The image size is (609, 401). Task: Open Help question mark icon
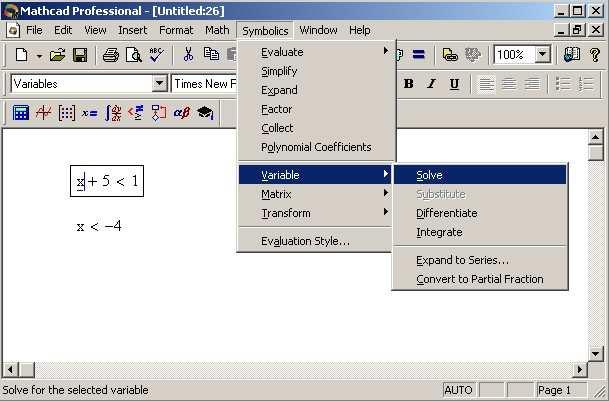click(x=595, y=55)
